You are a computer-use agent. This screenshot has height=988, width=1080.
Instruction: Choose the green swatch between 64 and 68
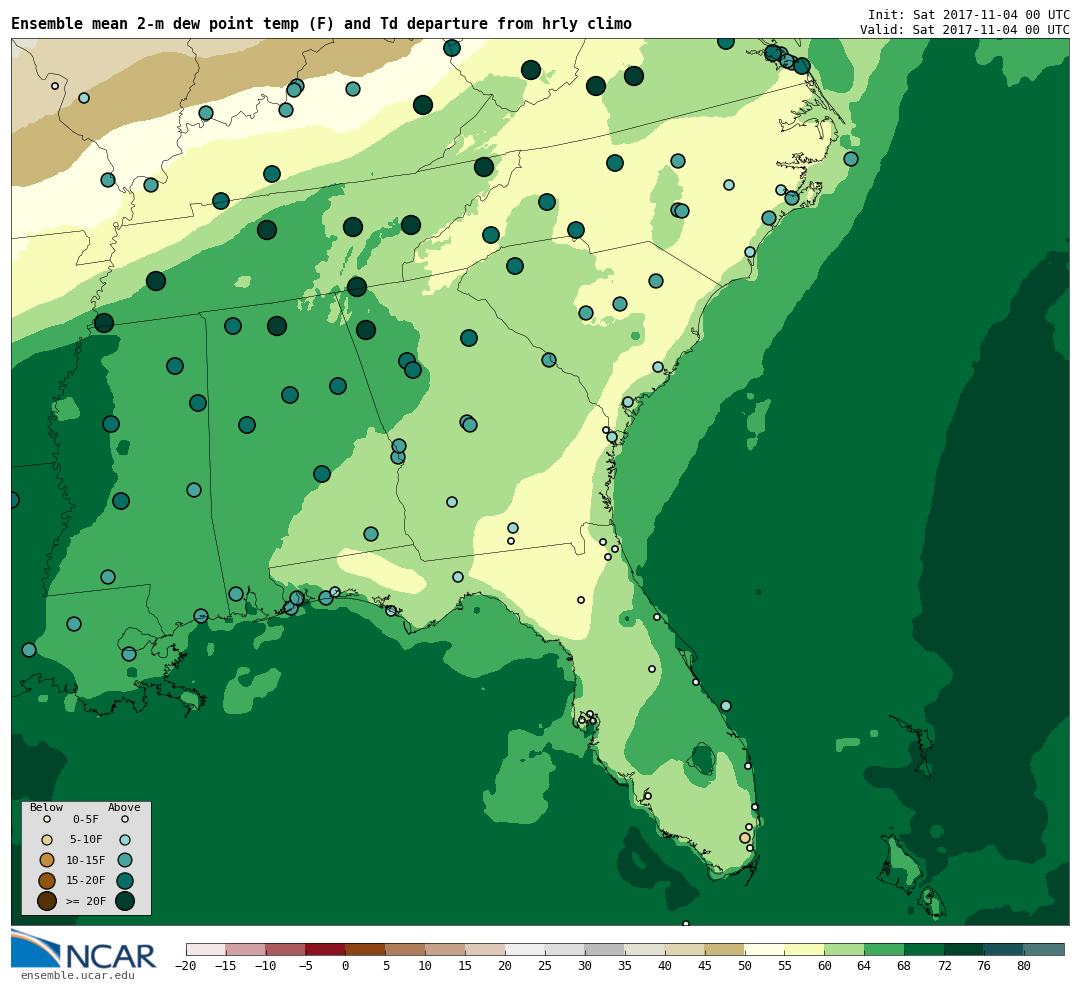885,949
